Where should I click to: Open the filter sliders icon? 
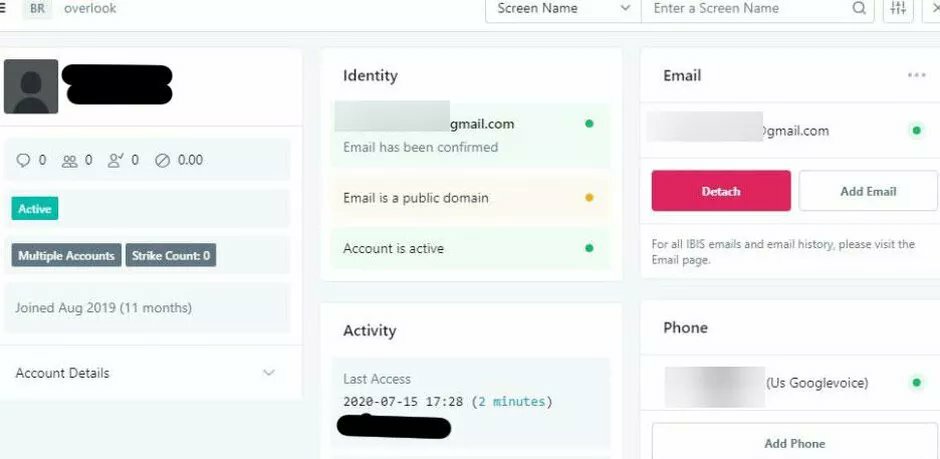click(898, 8)
